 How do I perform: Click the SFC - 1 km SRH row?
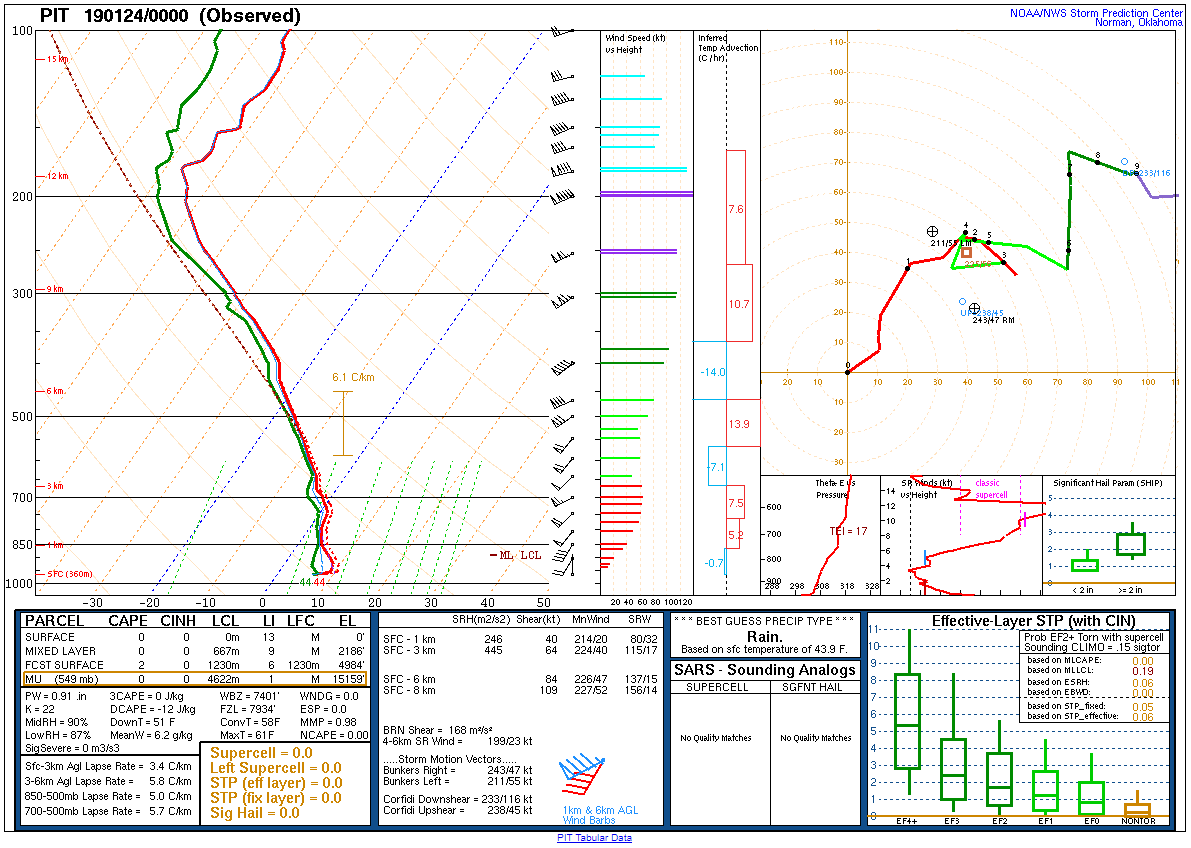520,639
